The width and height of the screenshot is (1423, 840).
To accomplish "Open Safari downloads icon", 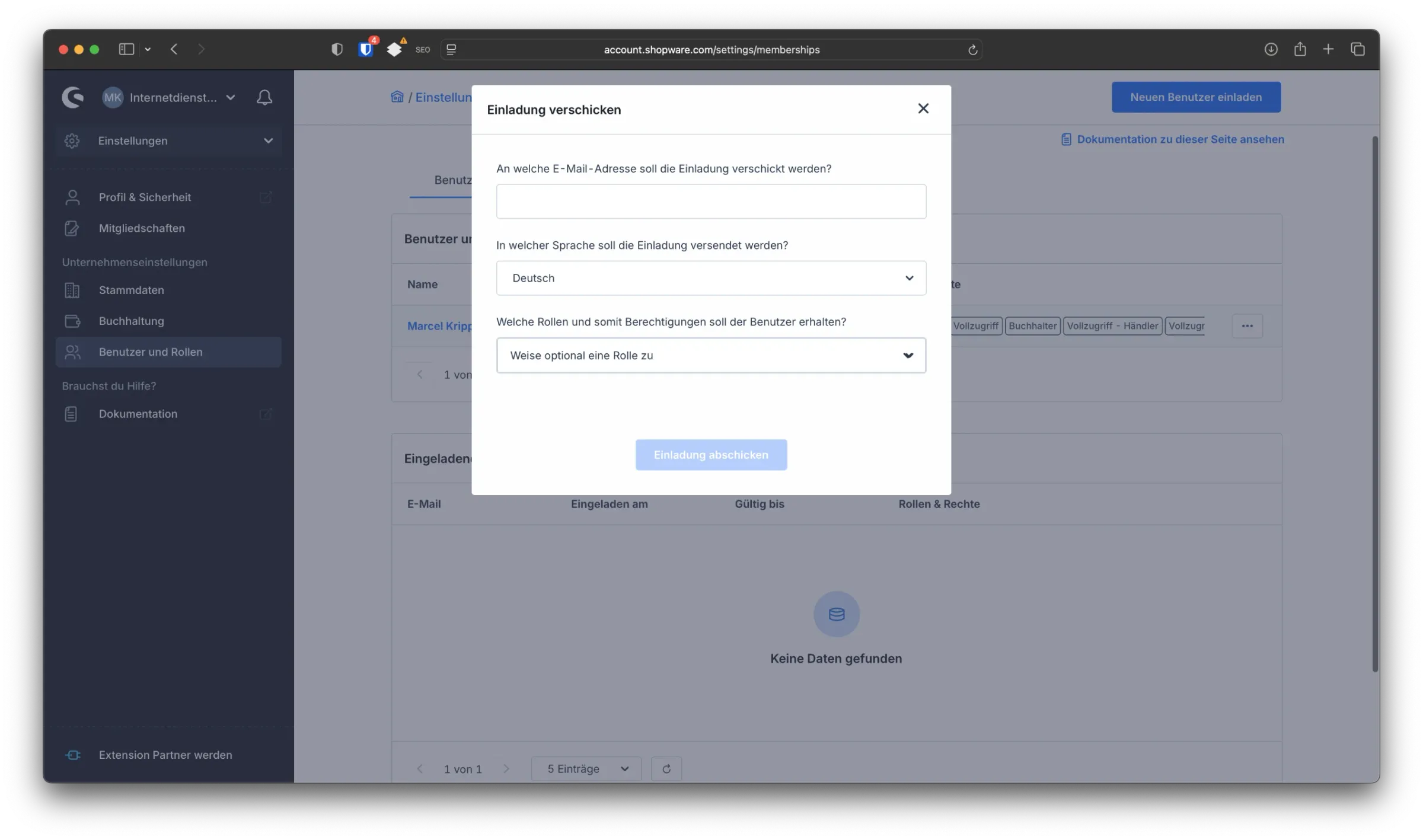I will tap(1271, 50).
